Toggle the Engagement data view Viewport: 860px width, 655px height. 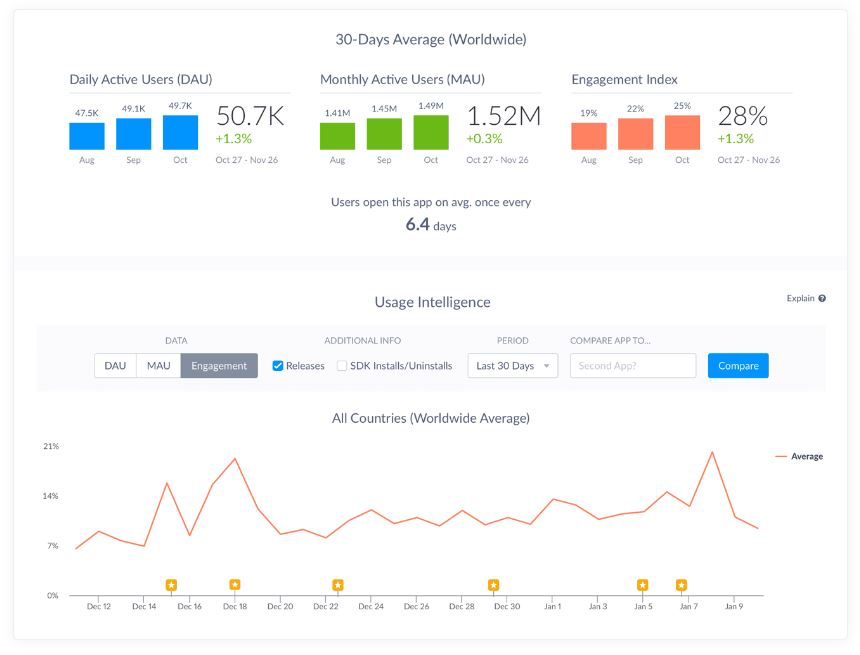coord(219,365)
